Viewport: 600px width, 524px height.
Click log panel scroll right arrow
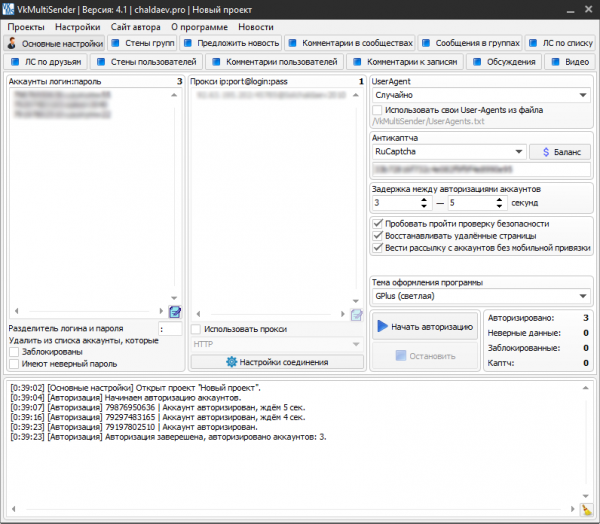tap(572, 509)
